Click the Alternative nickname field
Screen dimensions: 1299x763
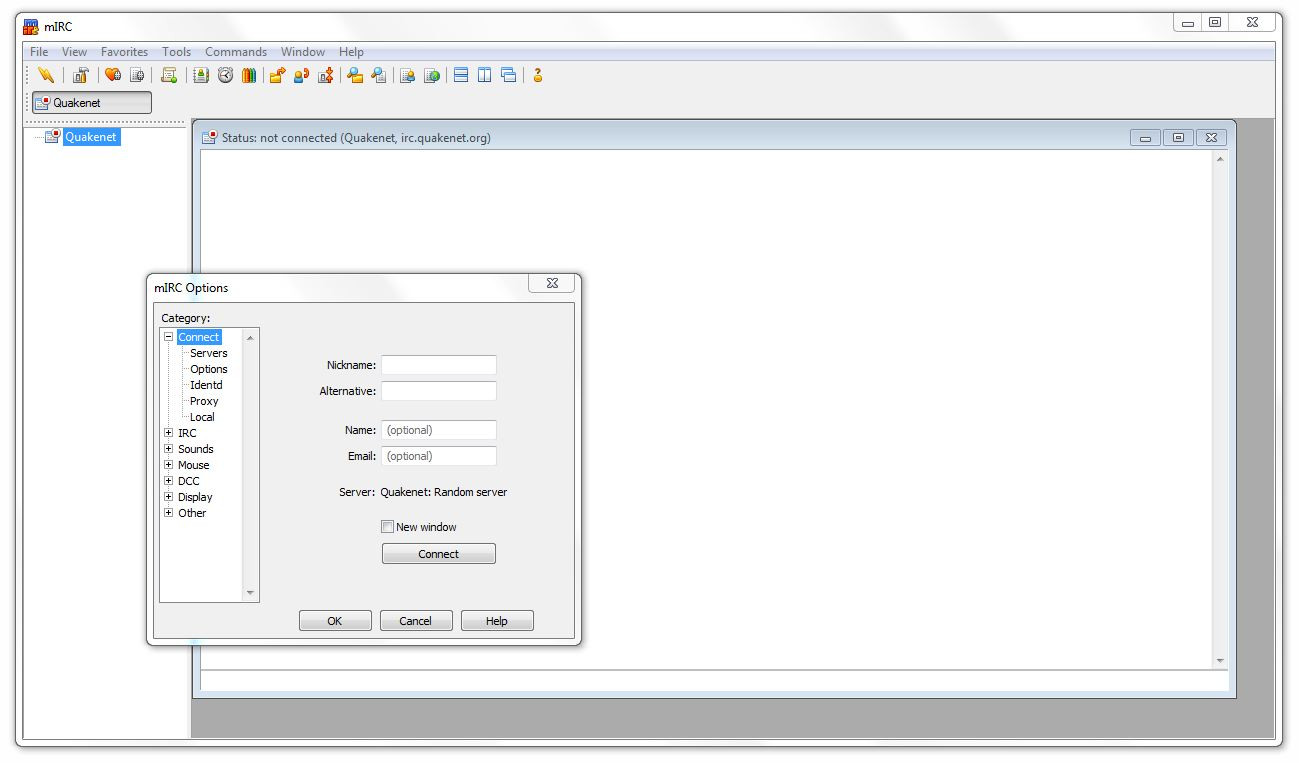[439, 391]
